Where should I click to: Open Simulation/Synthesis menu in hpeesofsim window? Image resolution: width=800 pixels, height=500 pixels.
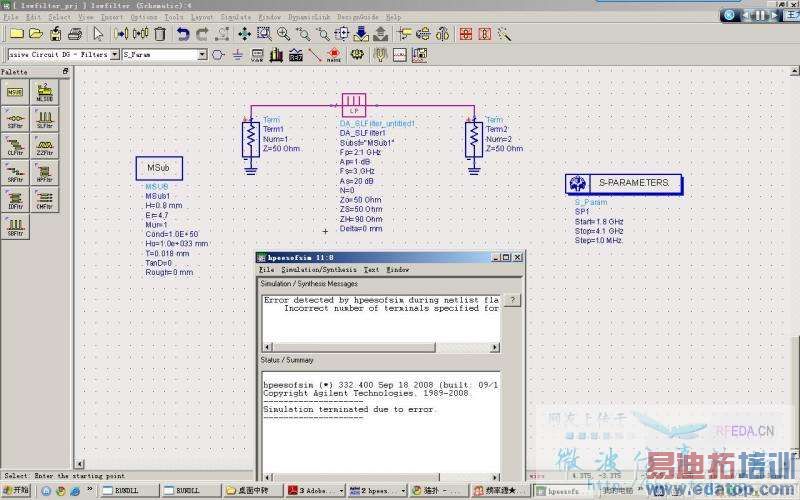[x=318, y=270]
